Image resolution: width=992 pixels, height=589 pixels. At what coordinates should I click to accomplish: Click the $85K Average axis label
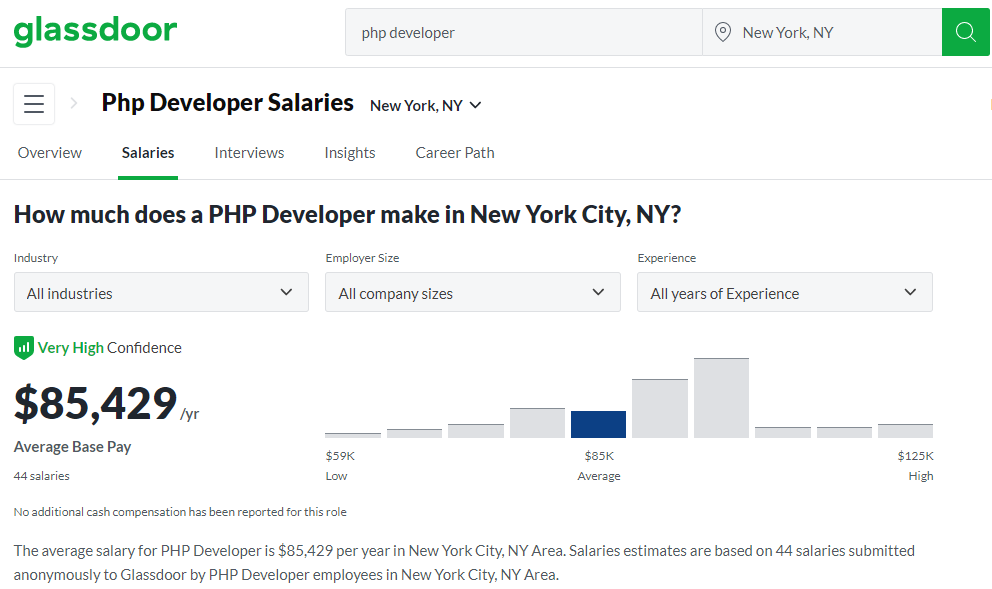pos(599,466)
